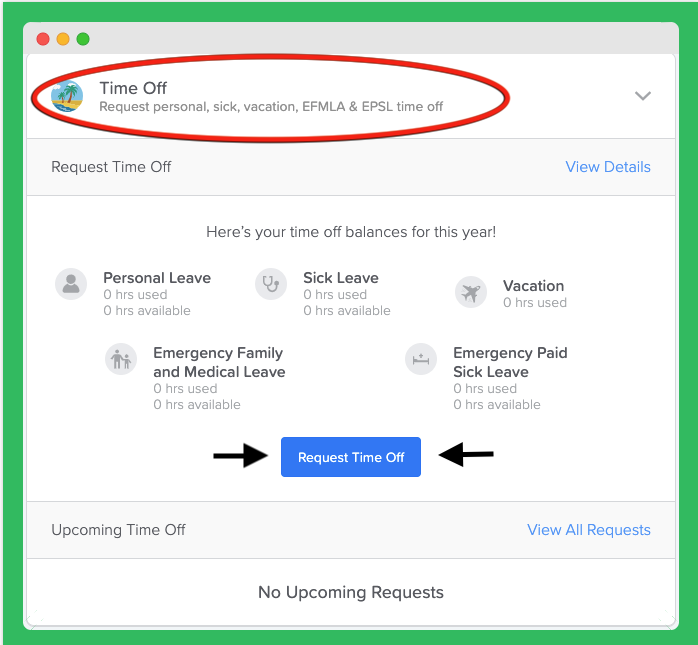
Task: Click the yellow minimize window button
Action: pos(63,39)
